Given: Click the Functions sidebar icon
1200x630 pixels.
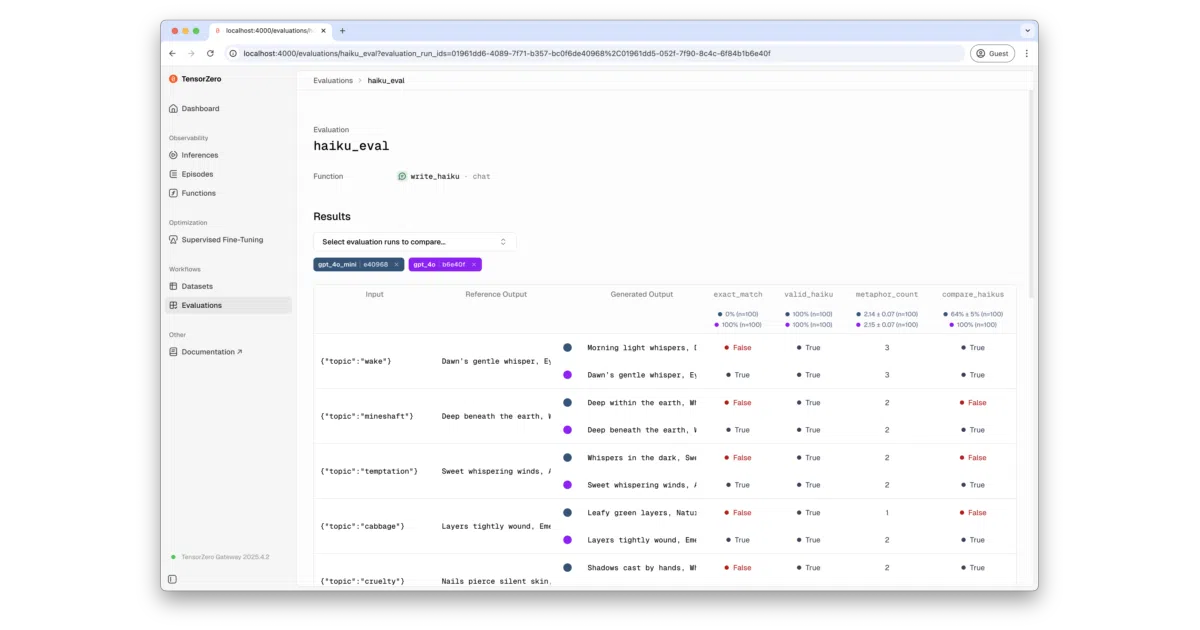Looking at the screenshot, I should pyautogui.click(x=173, y=193).
